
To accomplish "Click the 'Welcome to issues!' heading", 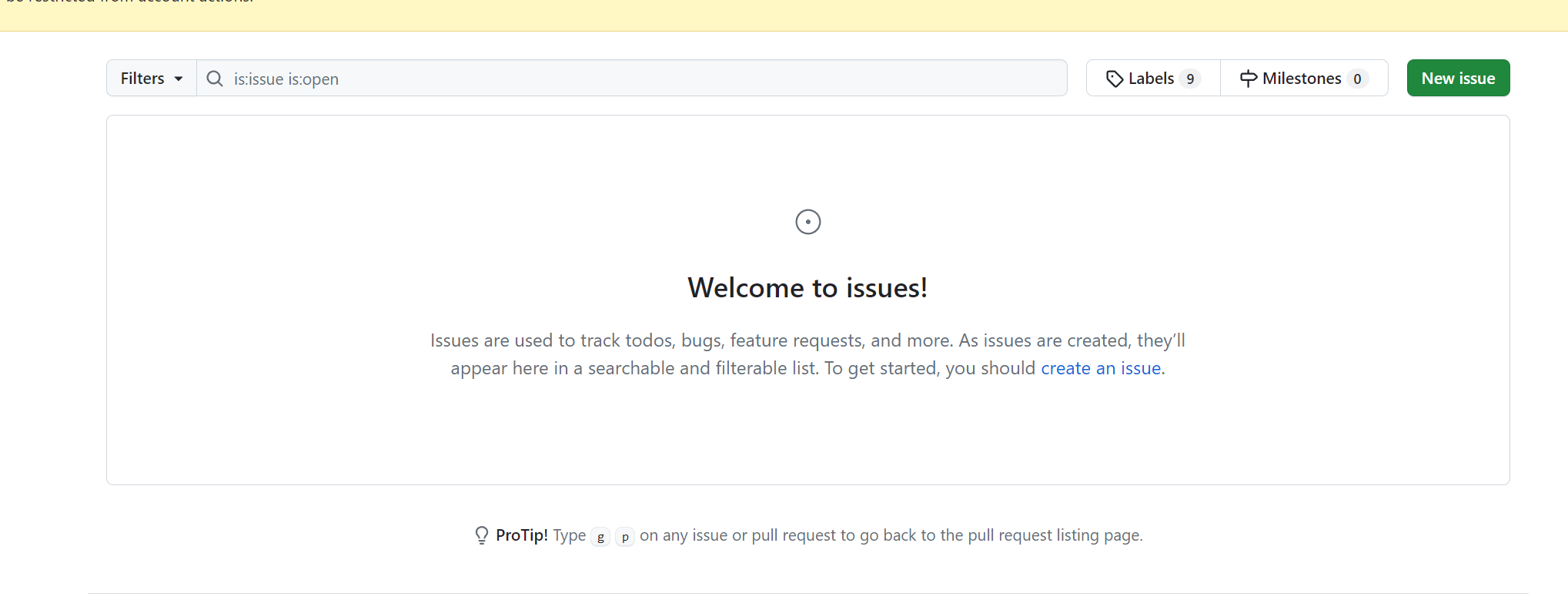I will (x=807, y=287).
